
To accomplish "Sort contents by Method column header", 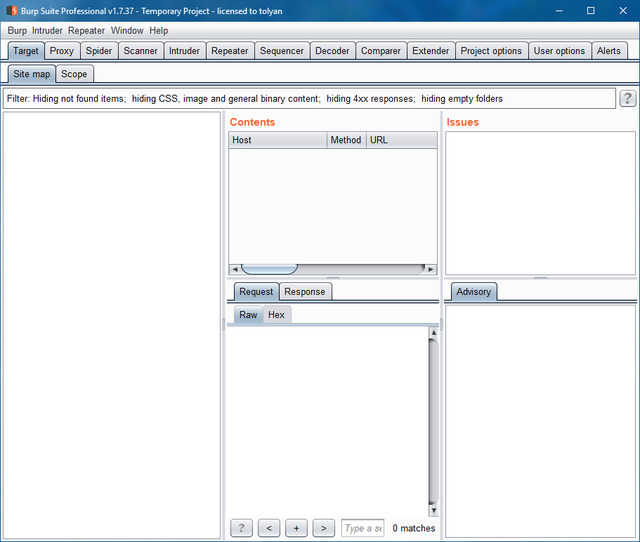I will (345, 140).
